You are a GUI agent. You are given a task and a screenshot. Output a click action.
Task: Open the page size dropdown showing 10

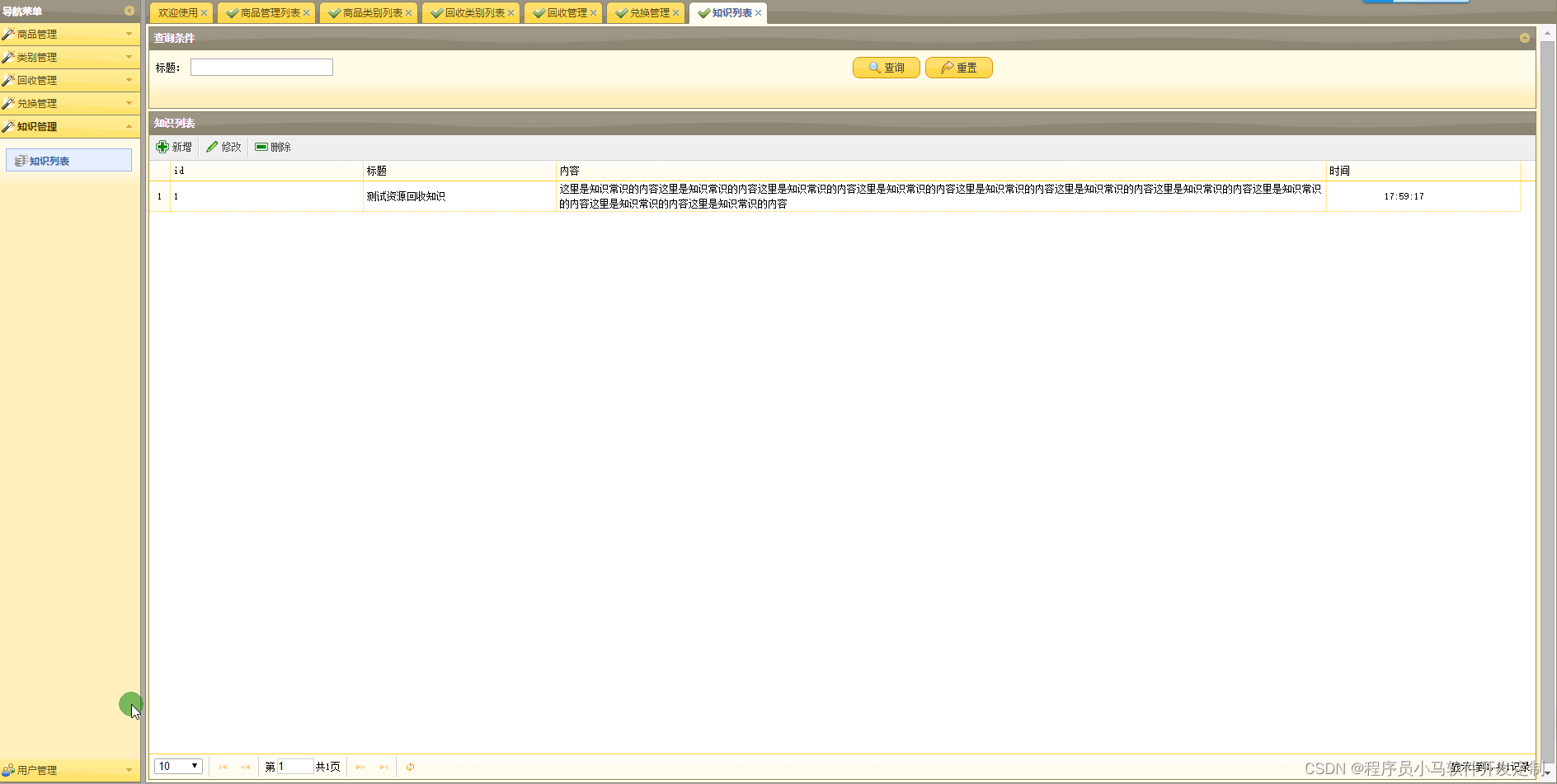[x=178, y=767]
